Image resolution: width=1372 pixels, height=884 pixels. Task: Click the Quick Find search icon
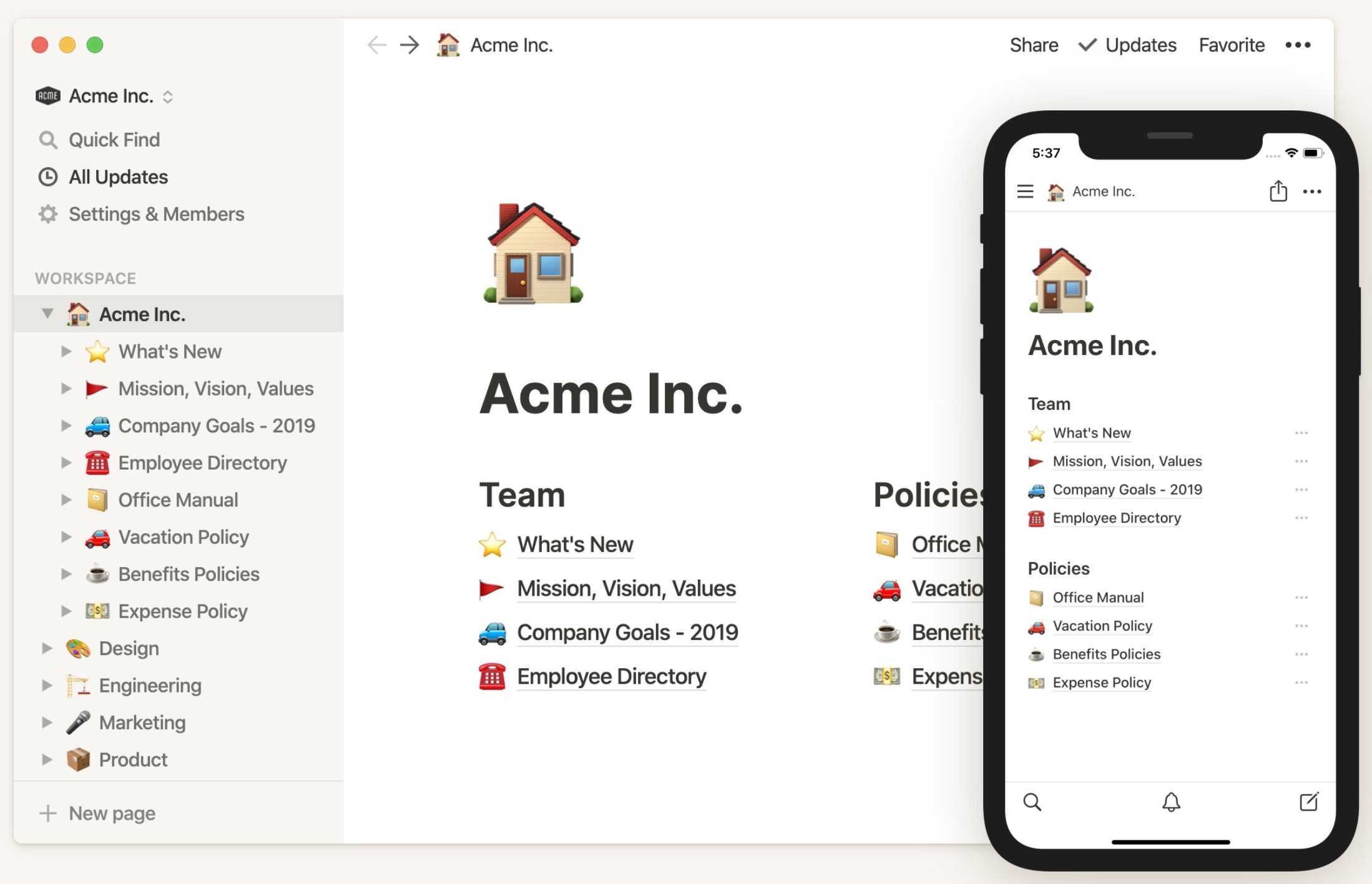(x=47, y=139)
